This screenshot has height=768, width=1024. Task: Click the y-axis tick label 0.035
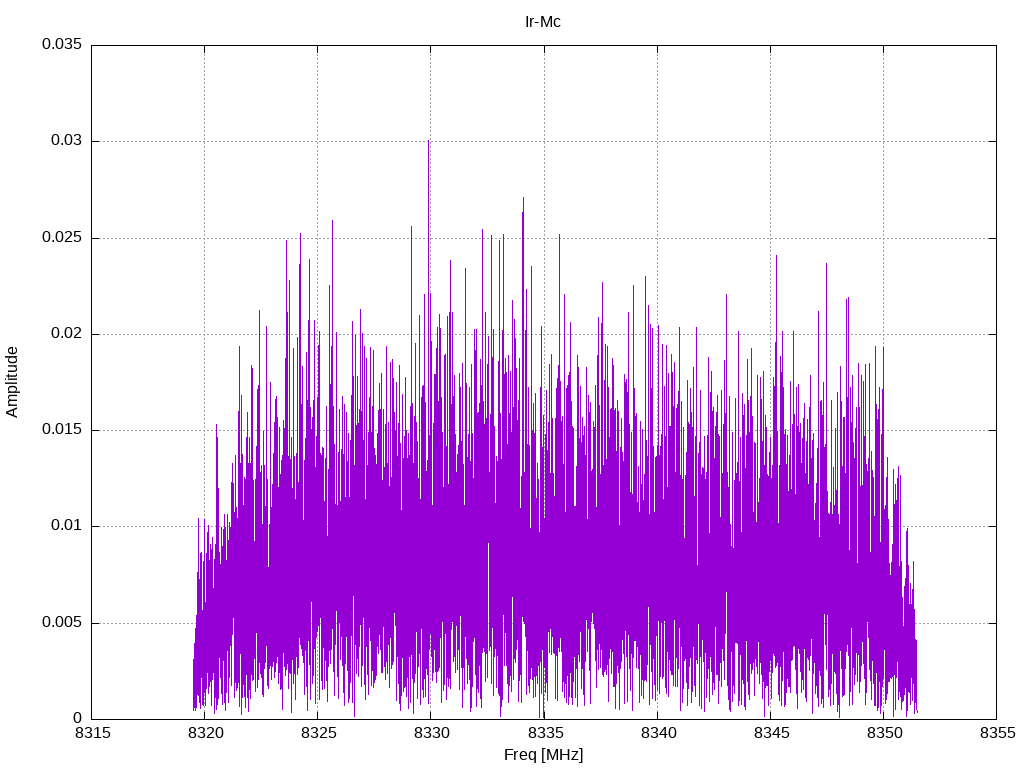(63, 44)
